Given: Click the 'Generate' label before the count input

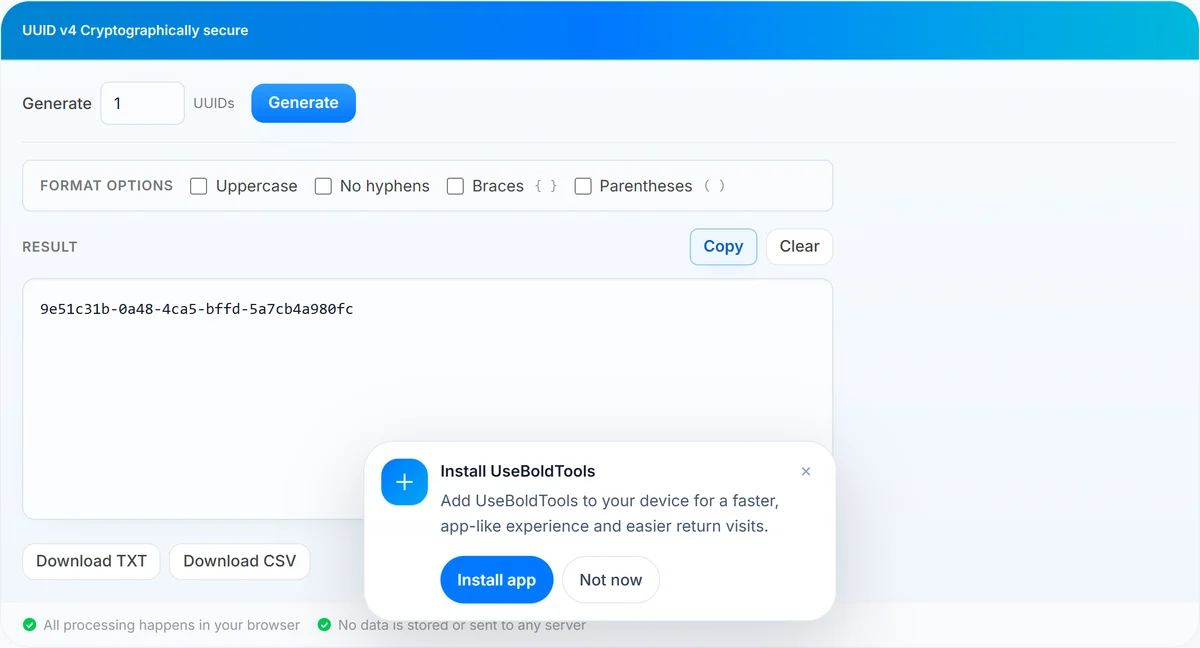Looking at the screenshot, I should click(x=57, y=103).
